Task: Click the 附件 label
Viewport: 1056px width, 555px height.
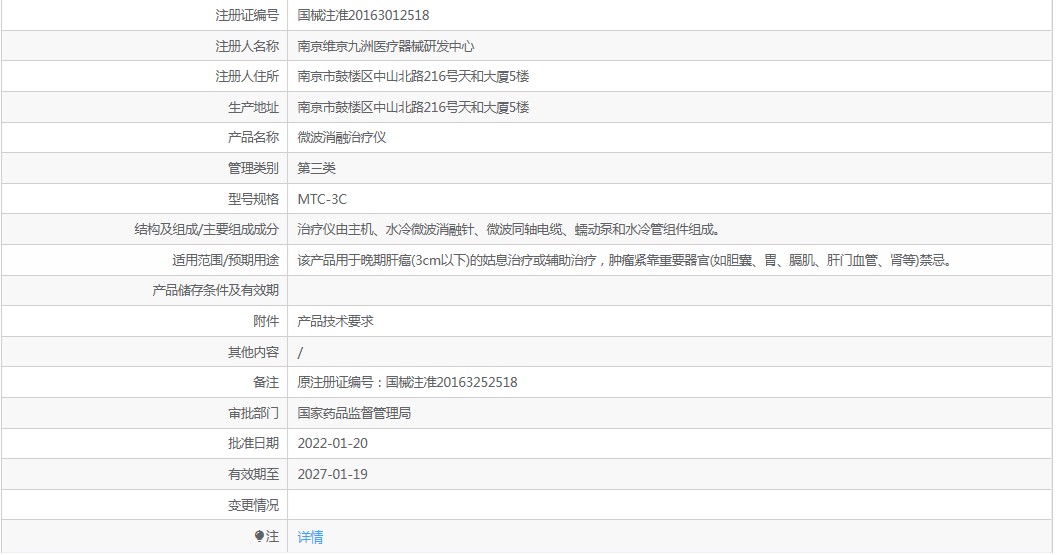Action: pyautogui.click(x=265, y=321)
